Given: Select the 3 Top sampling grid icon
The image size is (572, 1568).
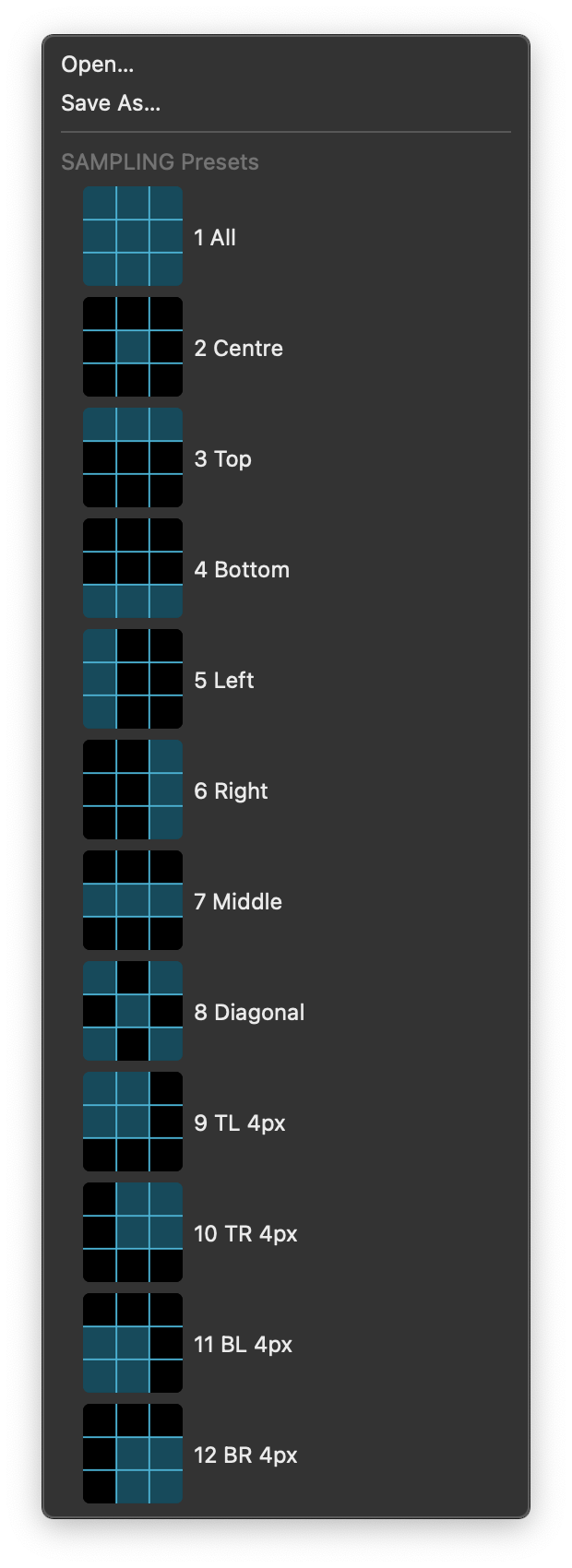Looking at the screenshot, I should click(x=133, y=457).
